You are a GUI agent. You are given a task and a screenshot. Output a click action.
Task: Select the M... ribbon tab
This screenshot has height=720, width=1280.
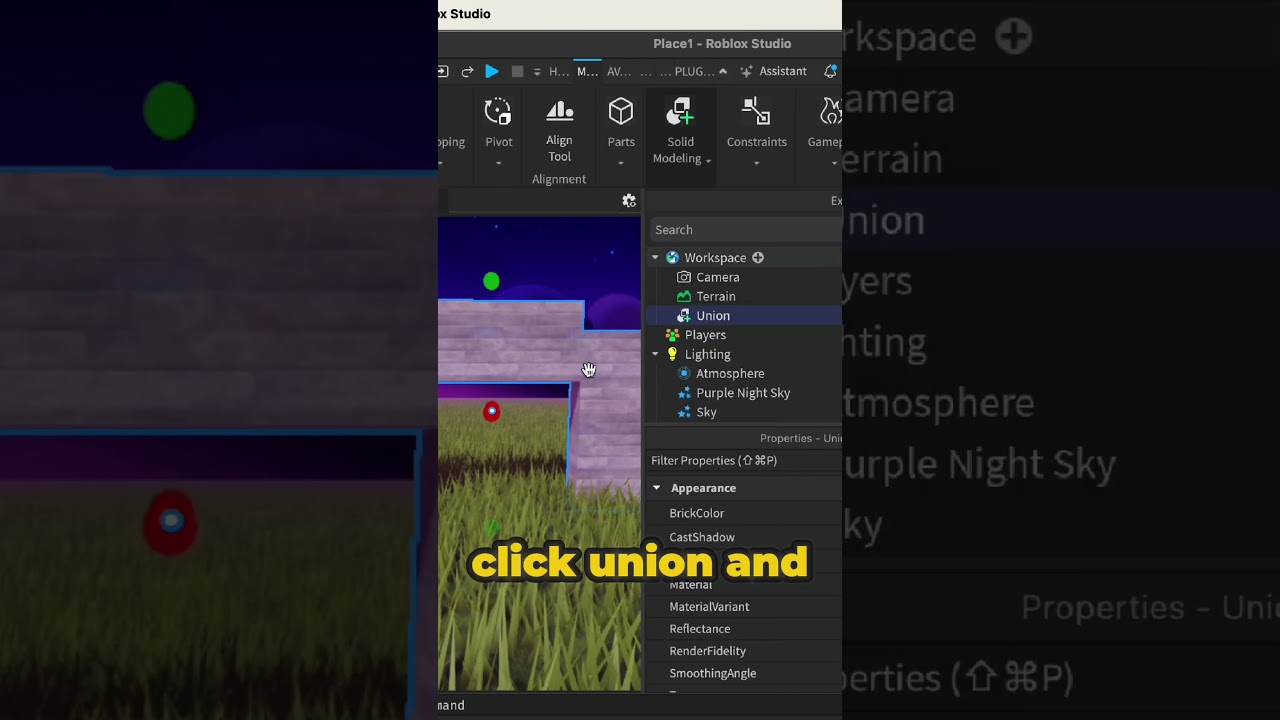tap(587, 72)
